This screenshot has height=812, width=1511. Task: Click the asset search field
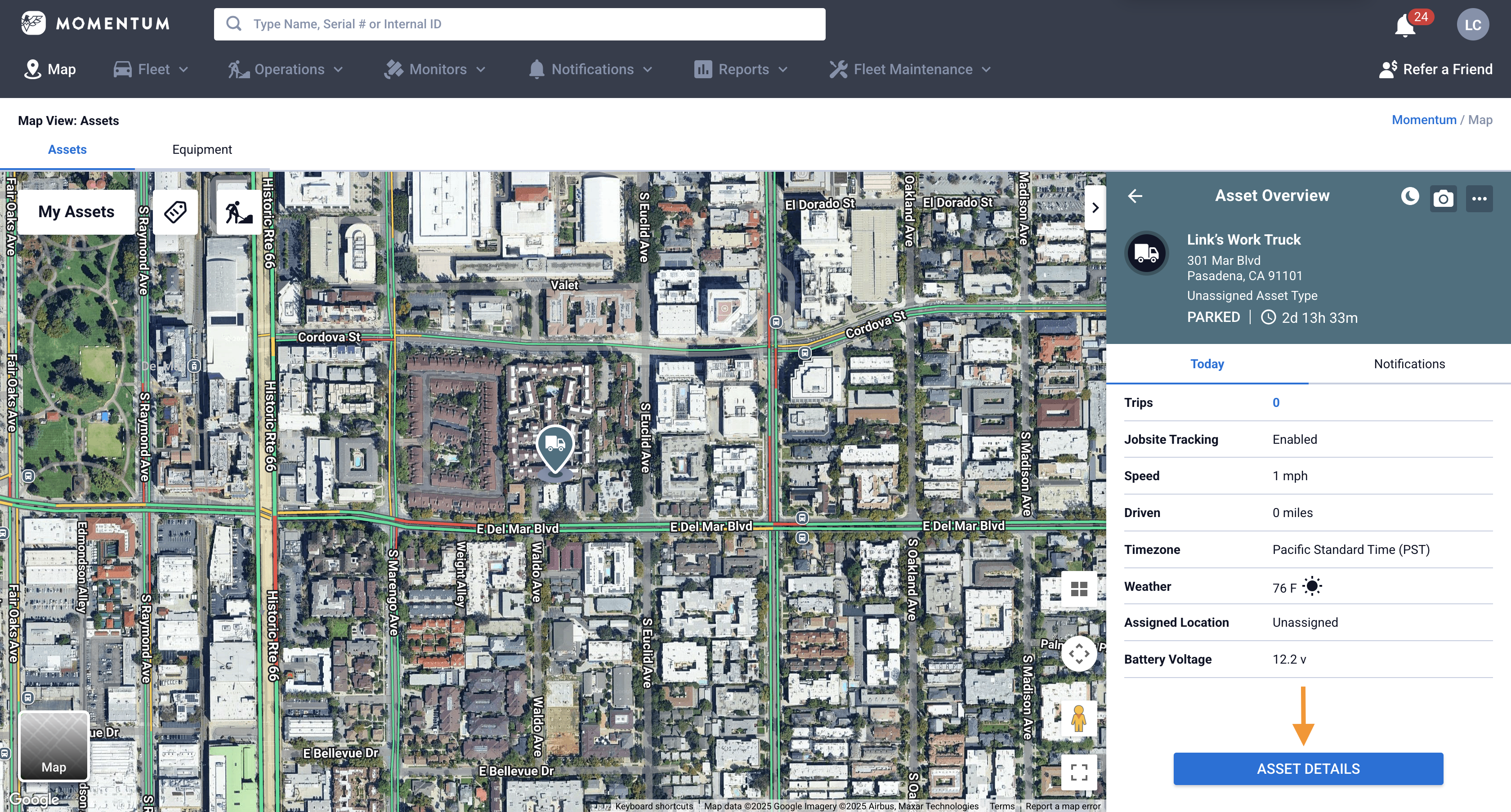tap(520, 24)
